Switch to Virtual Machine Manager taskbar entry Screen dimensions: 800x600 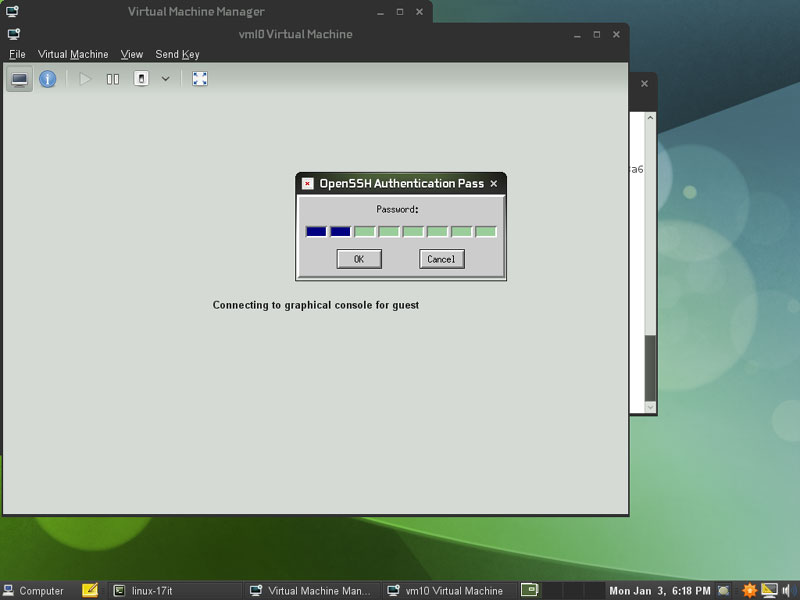[x=312, y=591]
